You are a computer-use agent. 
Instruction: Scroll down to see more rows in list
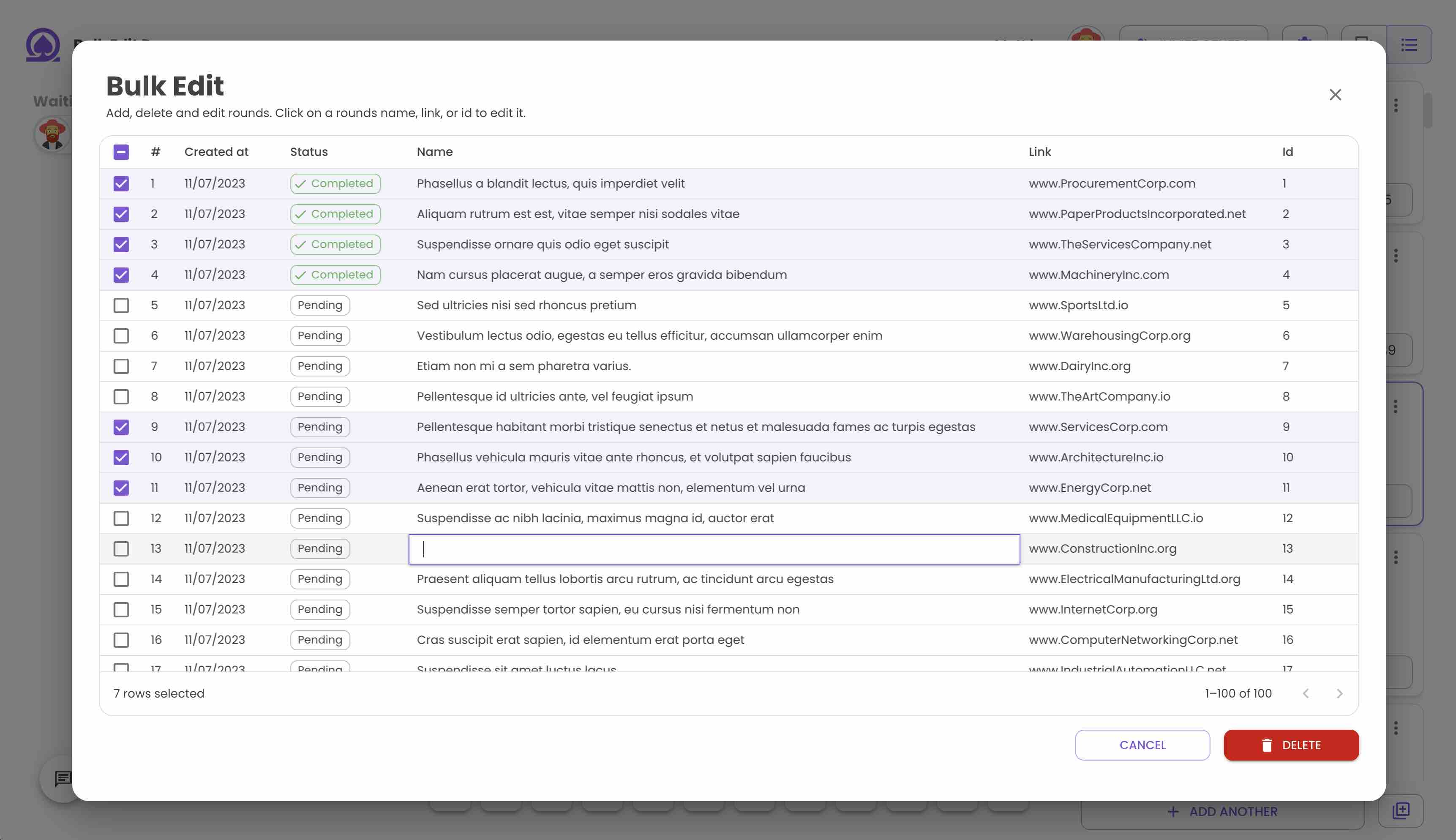tap(1339, 693)
